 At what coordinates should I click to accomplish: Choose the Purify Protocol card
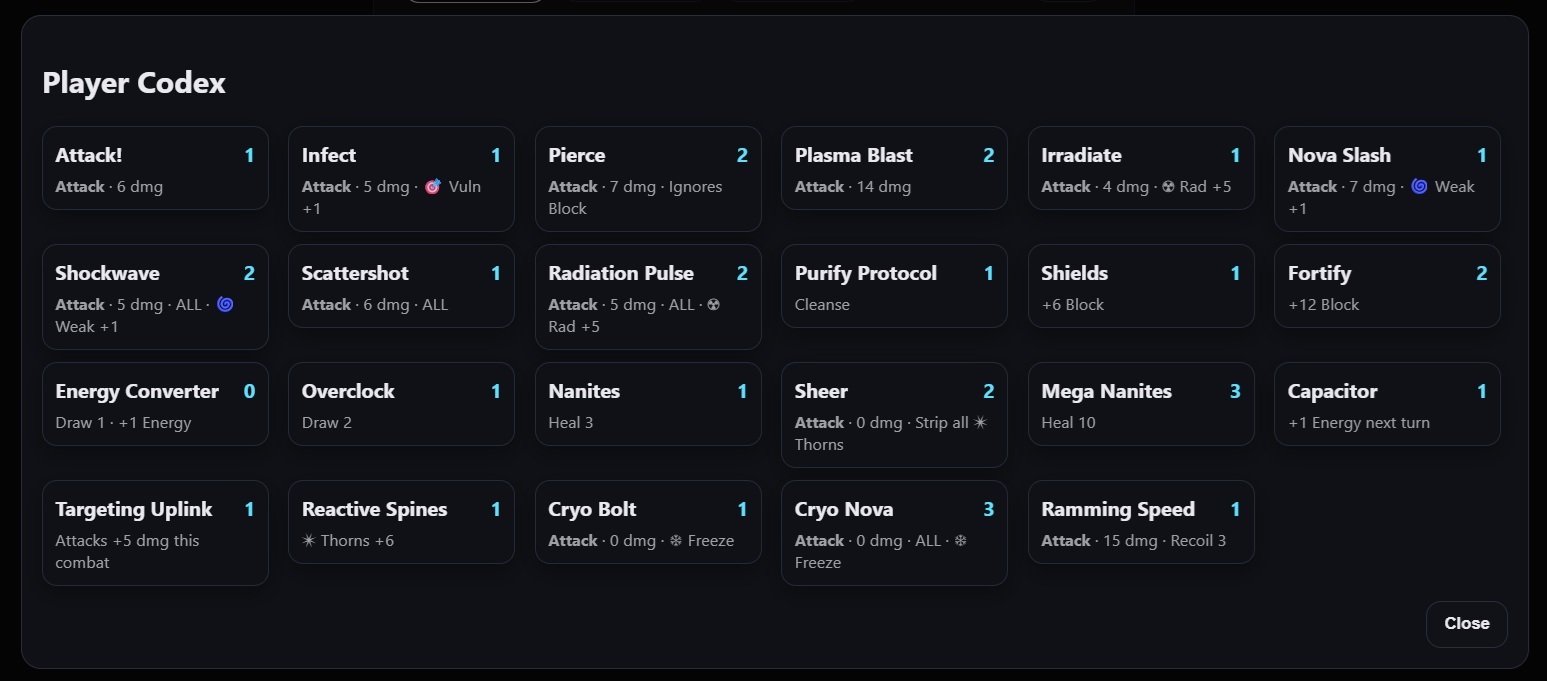click(893, 286)
